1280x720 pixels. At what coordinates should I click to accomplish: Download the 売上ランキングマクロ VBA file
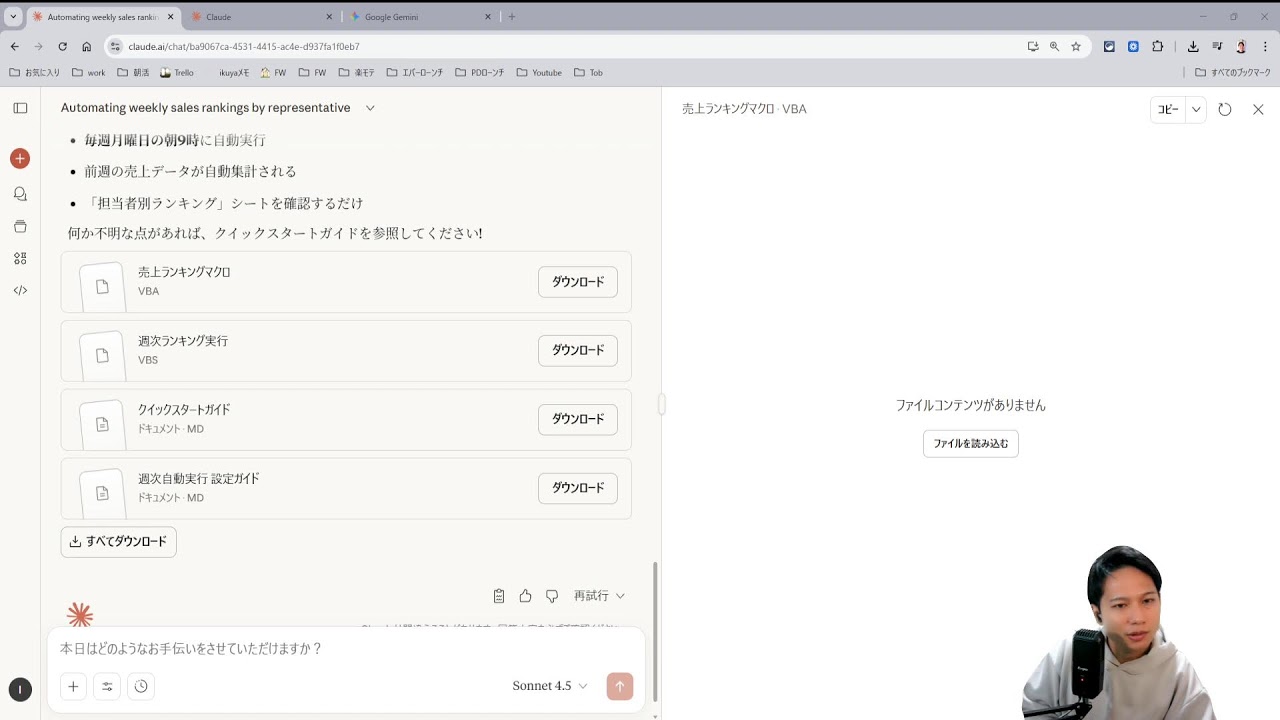tap(577, 282)
